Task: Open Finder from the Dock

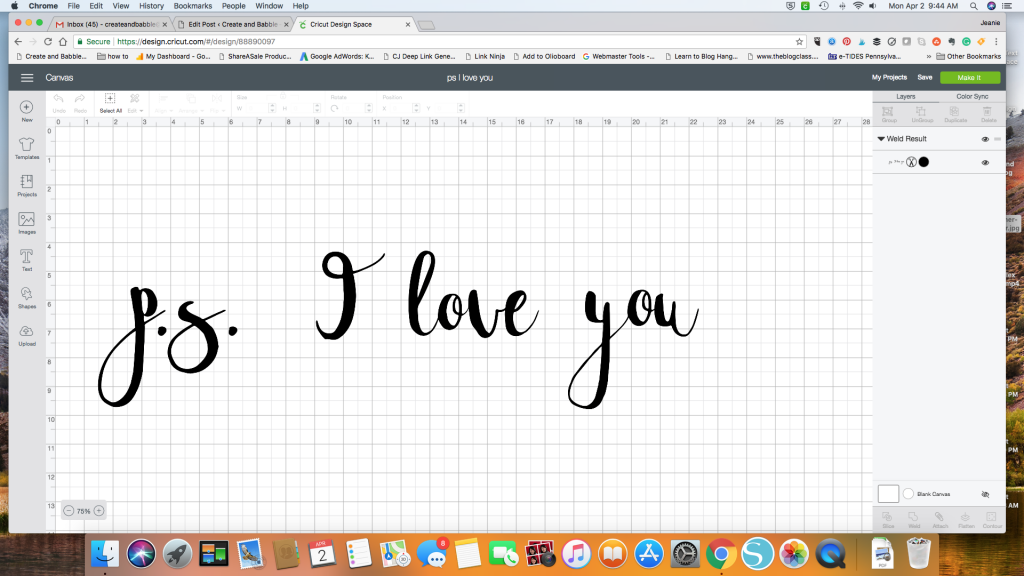Action: 104,554
